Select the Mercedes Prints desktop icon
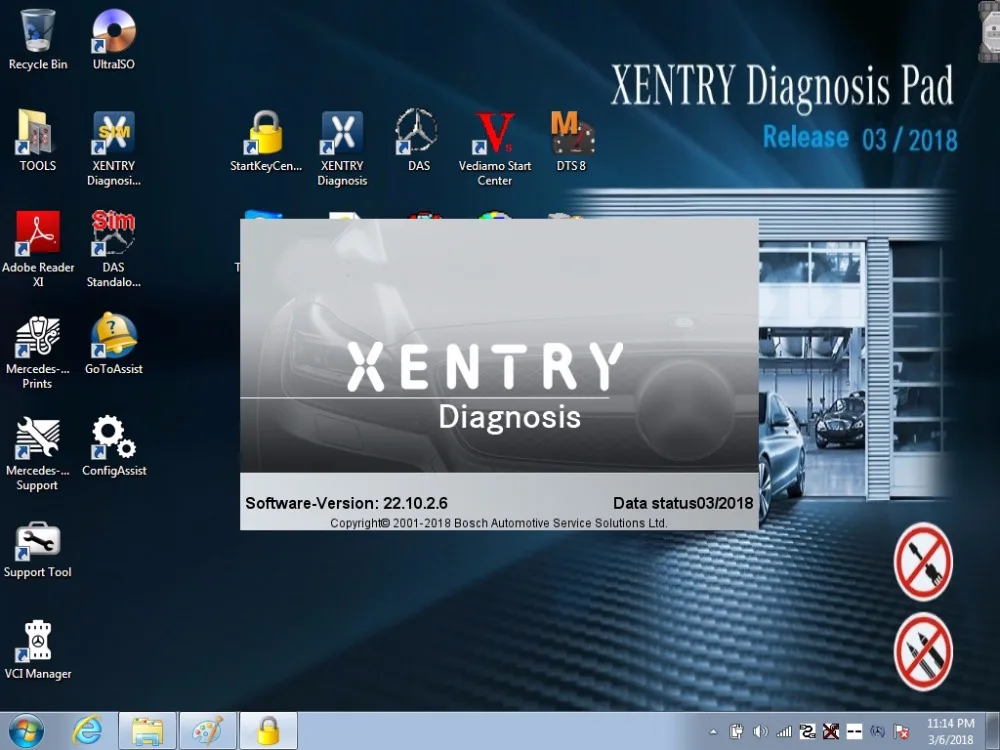 click(x=38, y=351)
